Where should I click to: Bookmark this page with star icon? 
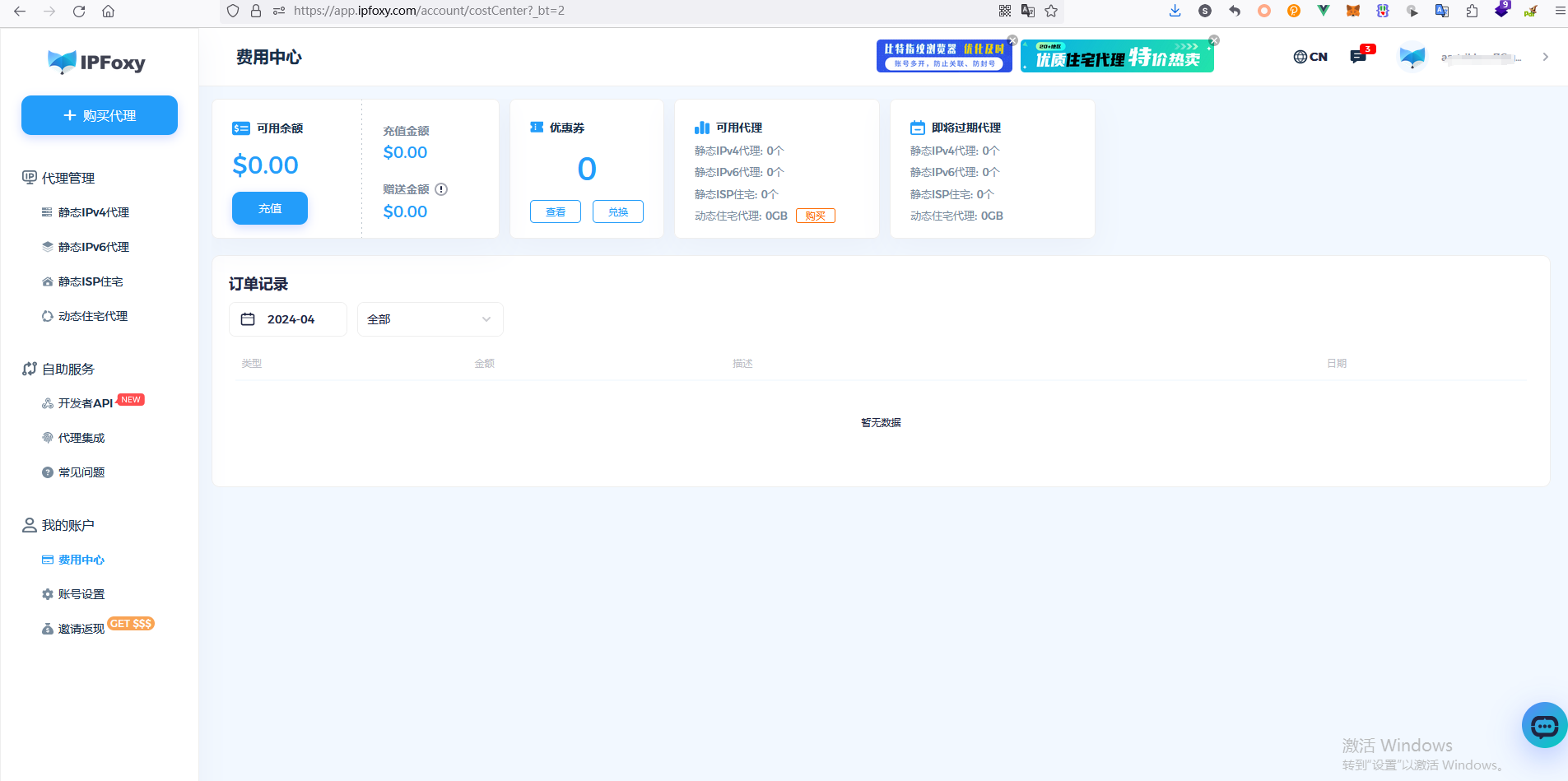tap(1051, 11)
